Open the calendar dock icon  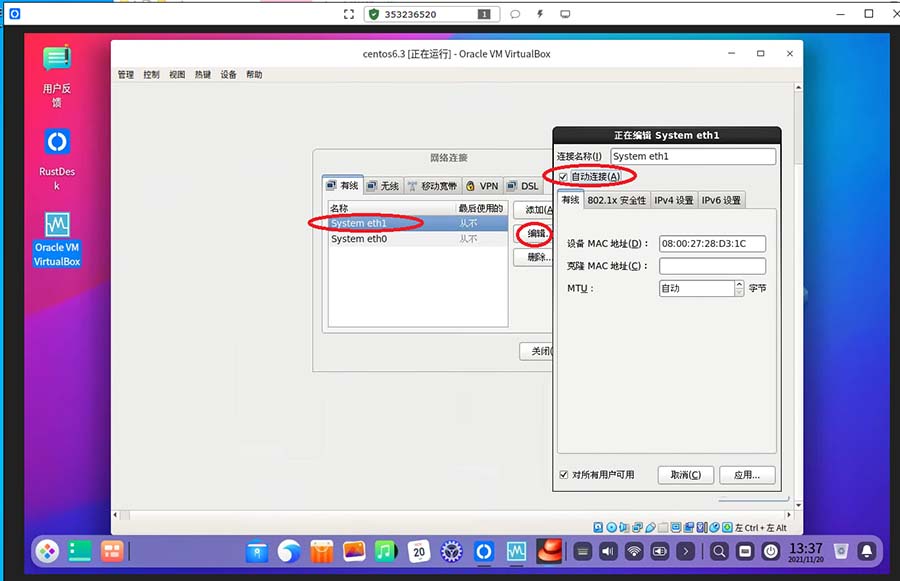(x=419, y=552)
